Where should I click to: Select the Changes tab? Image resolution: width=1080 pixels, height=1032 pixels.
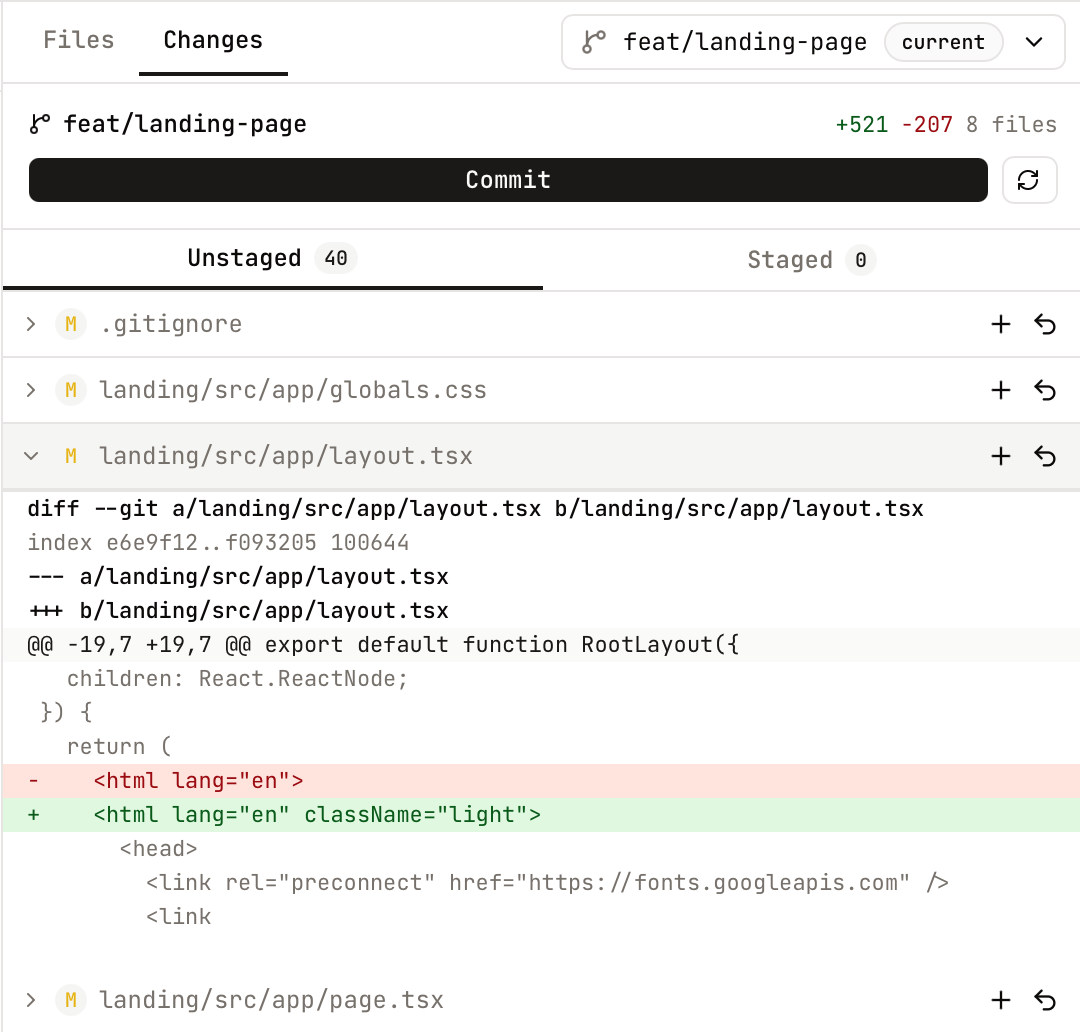(x=212, y=40)
